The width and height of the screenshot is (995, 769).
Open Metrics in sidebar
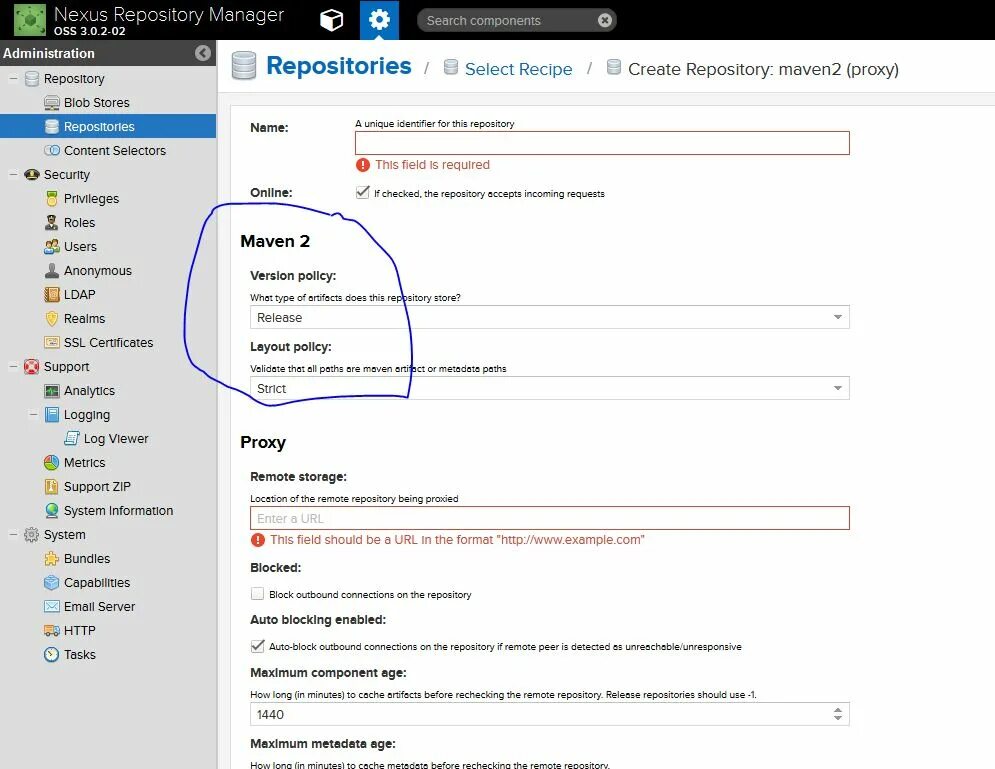(x=84, y=463)
